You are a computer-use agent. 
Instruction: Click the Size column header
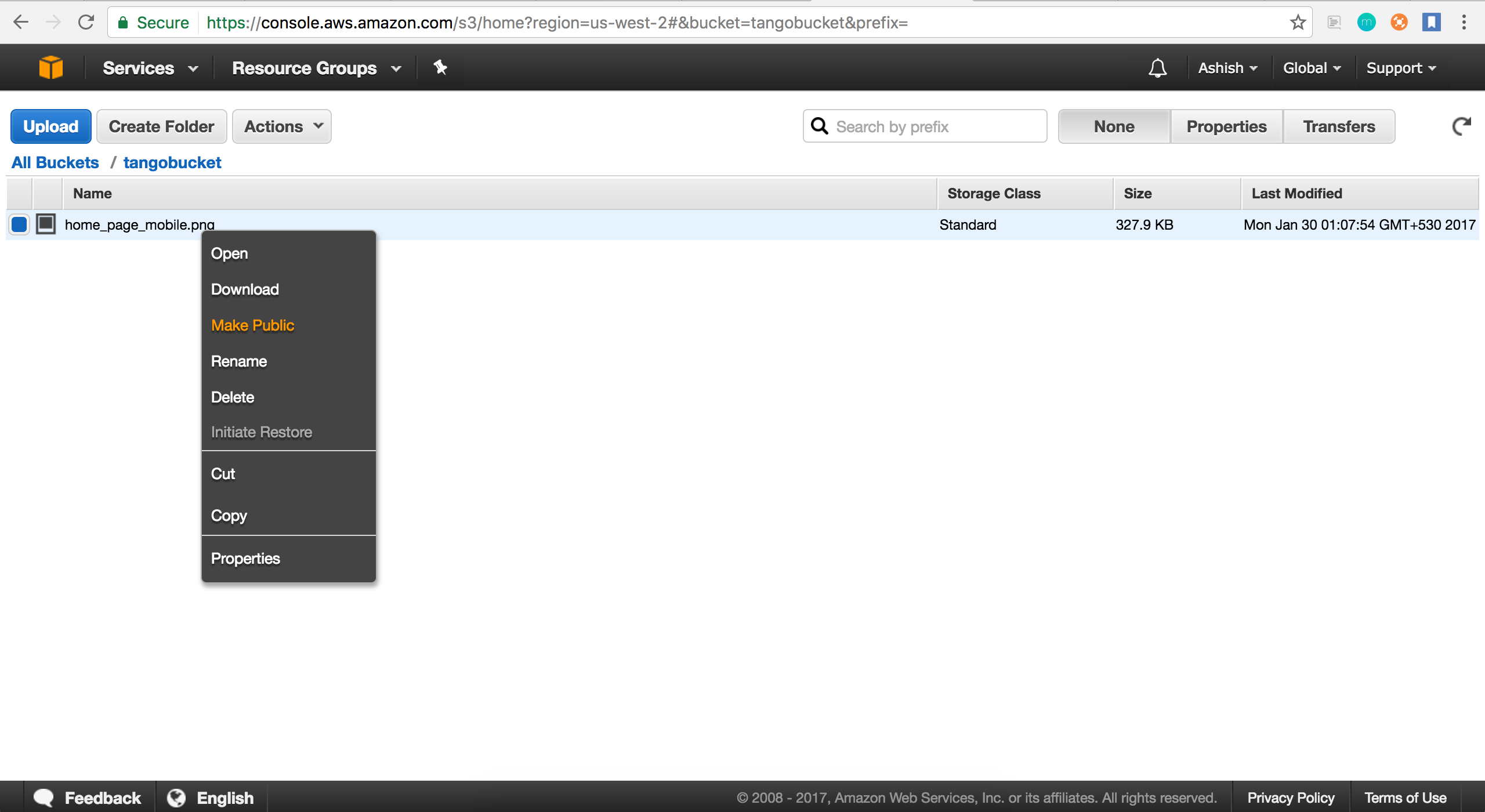[x=1177, y=194]
